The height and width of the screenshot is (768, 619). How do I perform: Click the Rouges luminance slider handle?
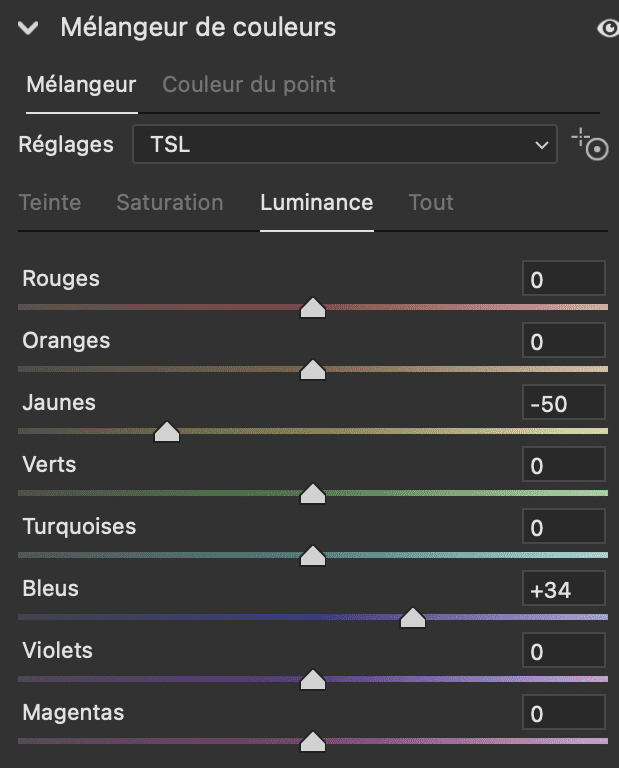[313, 307]
